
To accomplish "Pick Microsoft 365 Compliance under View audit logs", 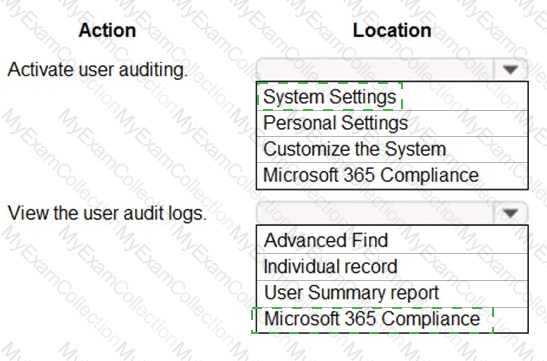I will [392, 319].
